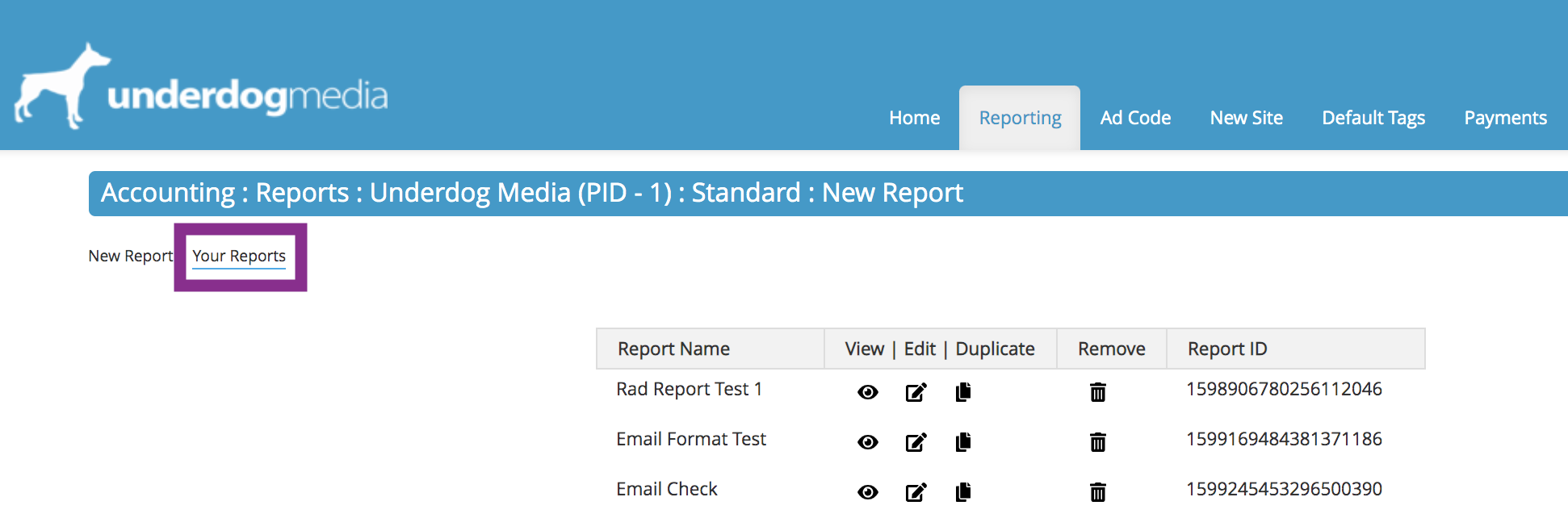Edit the Rad Report Test 1 report
The width and height of the screenshot is (1568, 518).
point(916,392)
